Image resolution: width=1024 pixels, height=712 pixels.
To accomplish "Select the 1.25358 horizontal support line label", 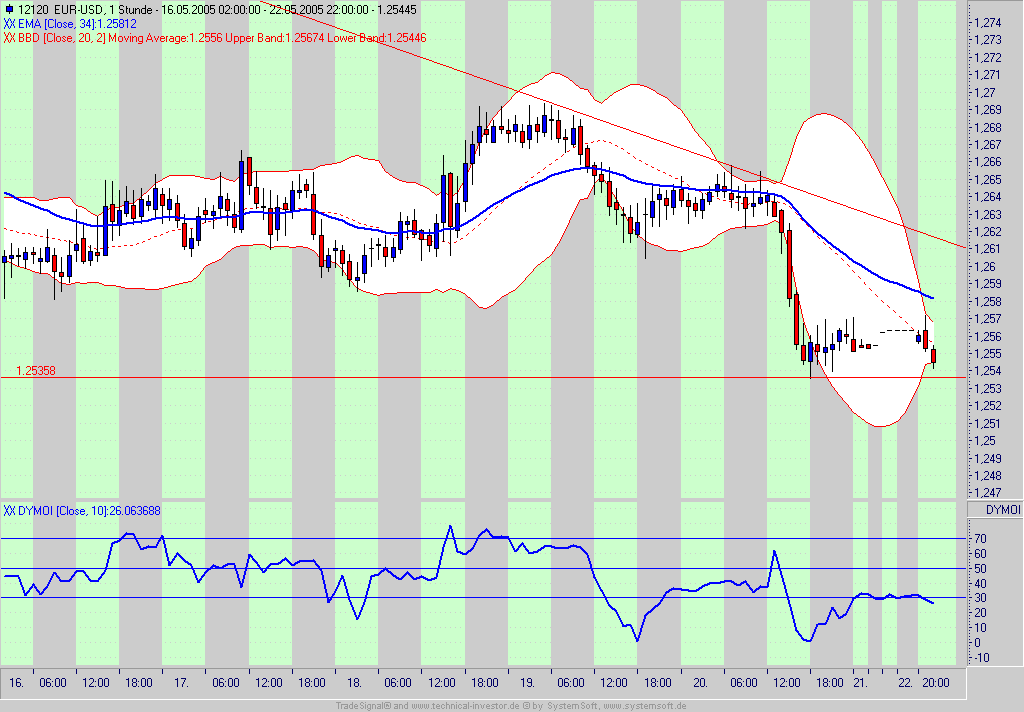I will [x=35, y=371].
